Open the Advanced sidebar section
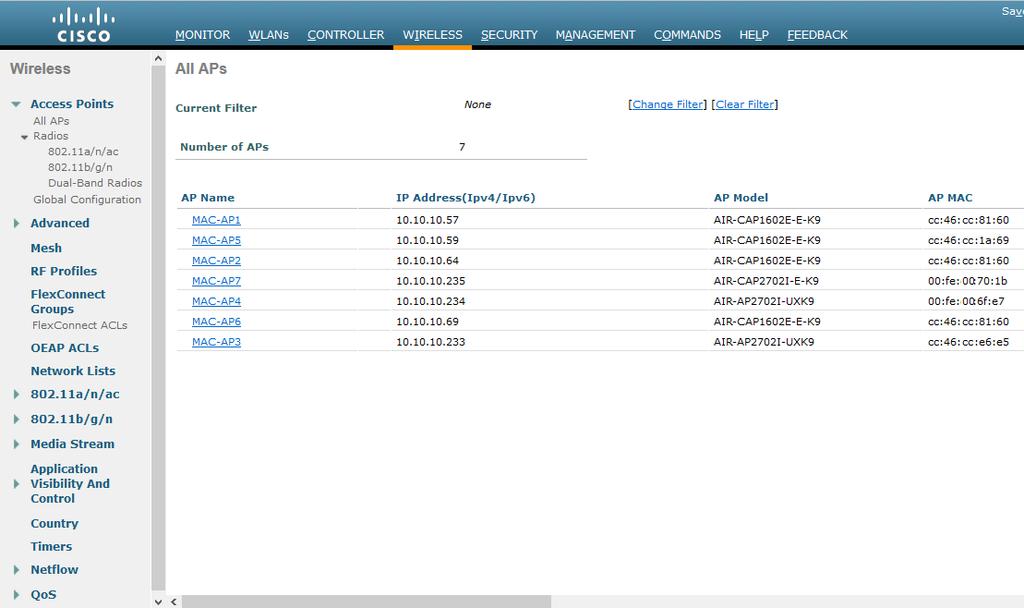The height and width of the screenshot is (608, 1024). (59, 223)
